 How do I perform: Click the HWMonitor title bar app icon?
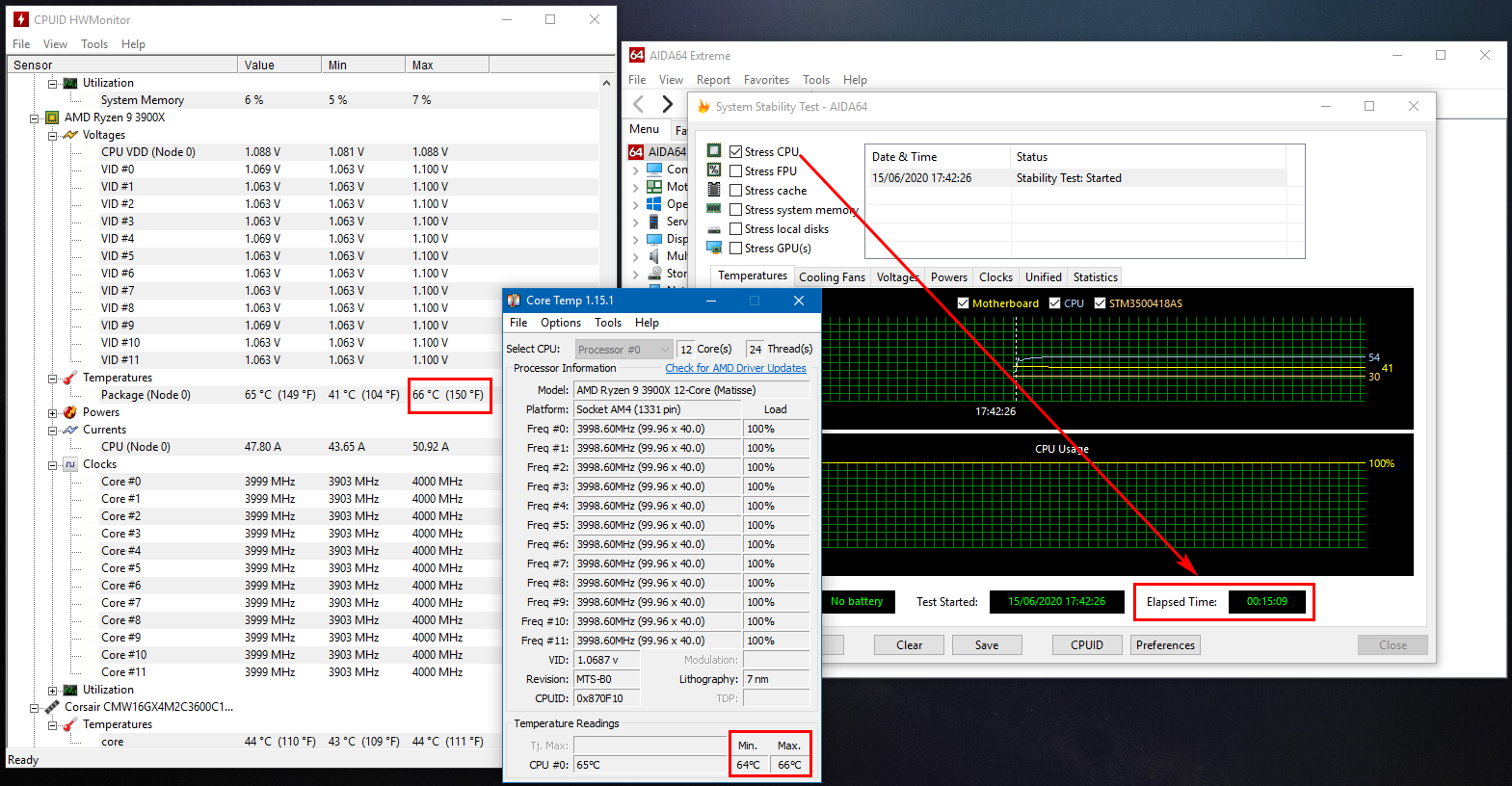(20, 19)
